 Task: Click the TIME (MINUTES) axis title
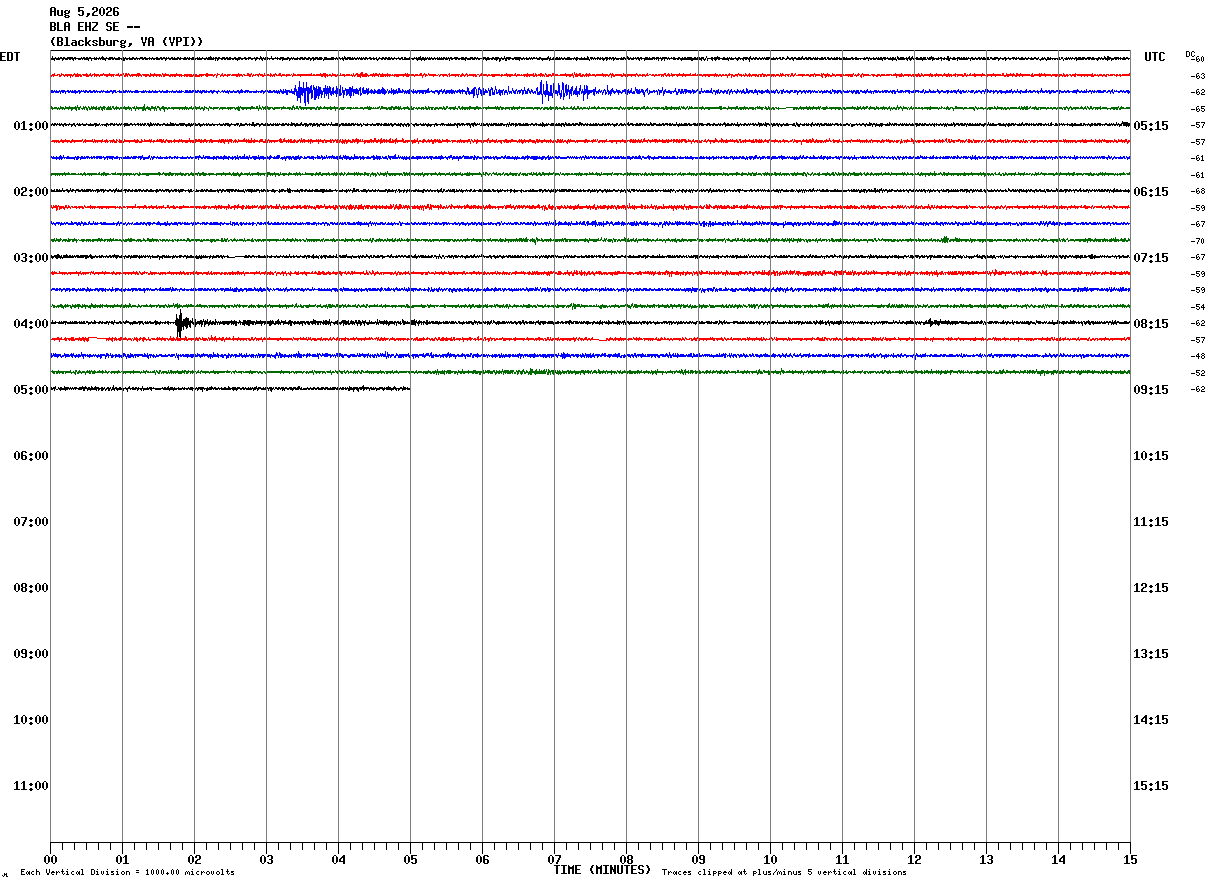[x=602, y=870]
